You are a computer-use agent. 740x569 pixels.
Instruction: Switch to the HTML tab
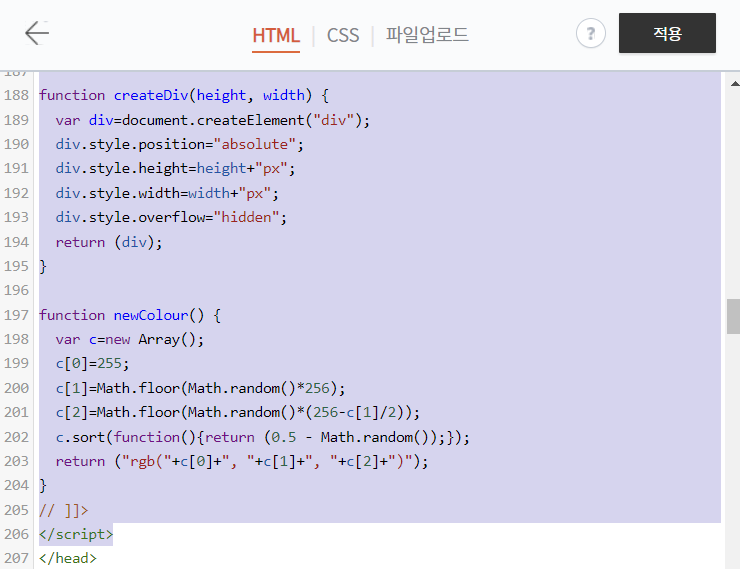click(x=276, y=35)
